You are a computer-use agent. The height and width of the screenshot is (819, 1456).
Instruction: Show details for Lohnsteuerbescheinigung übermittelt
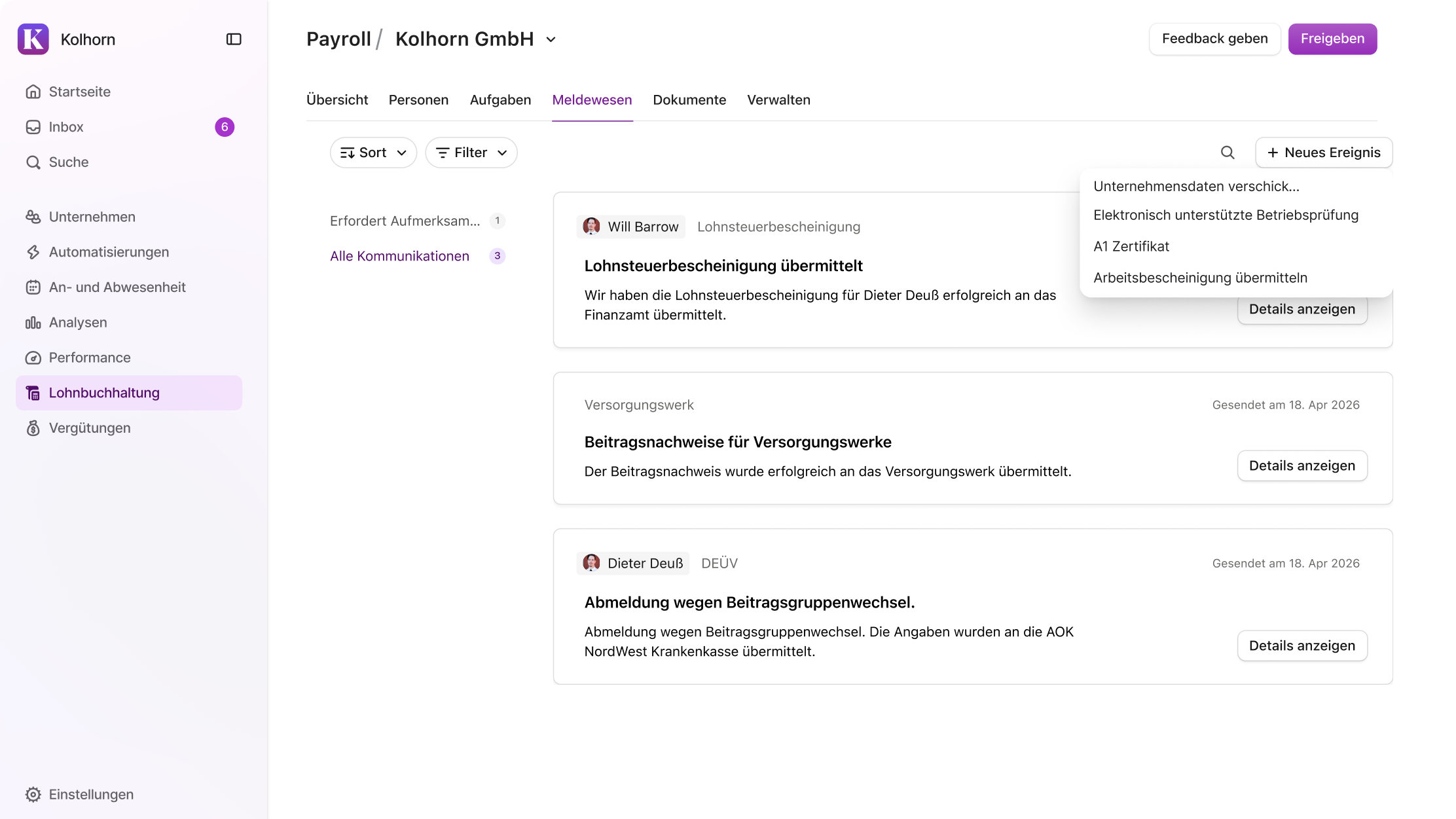pyautogui.click(x=1301, y=310)
